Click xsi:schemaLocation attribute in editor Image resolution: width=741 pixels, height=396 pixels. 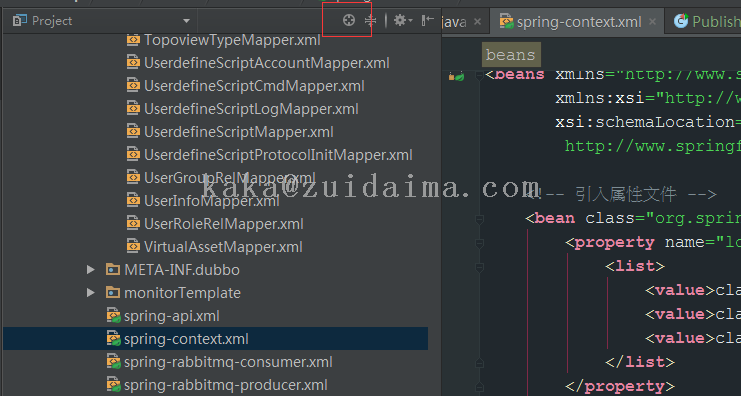pyautogui.click(x=645, y=122)
